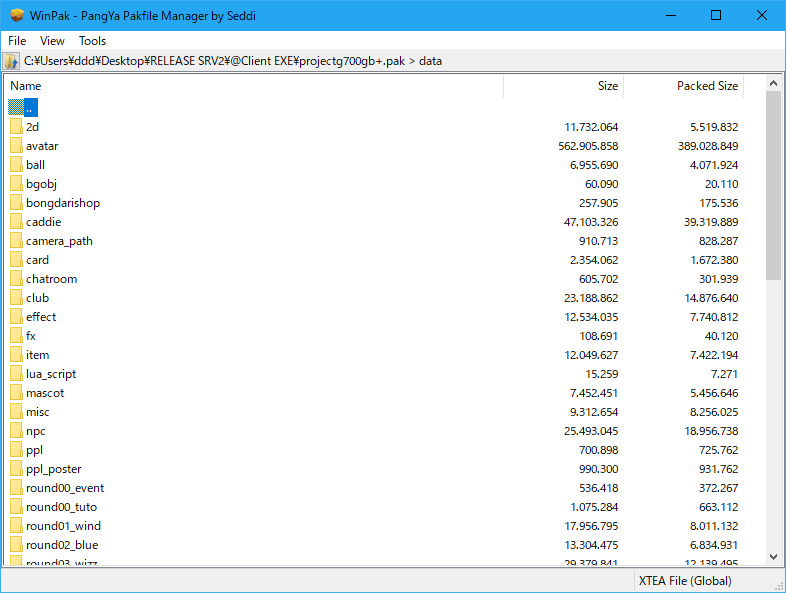Click the chatroom folder icon
This screenshot has height=593, width=786.
(16, 279)
